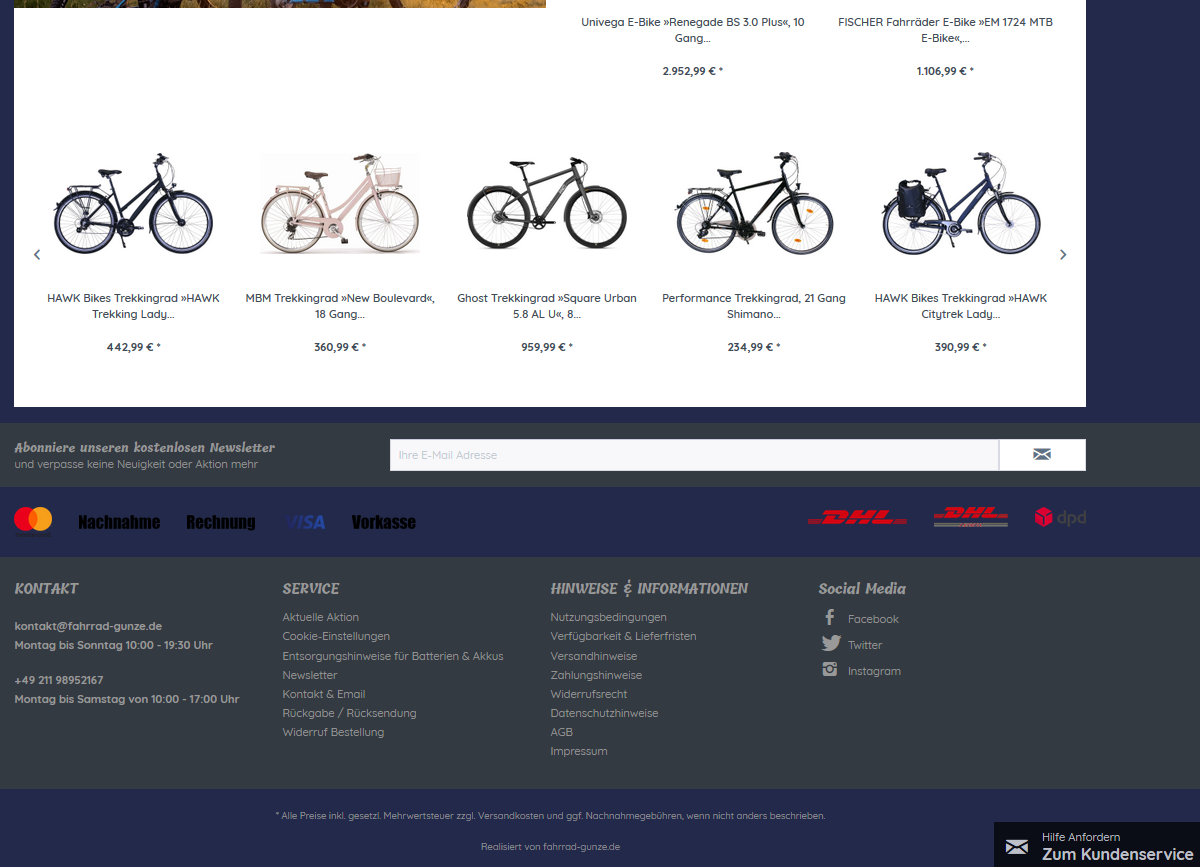Click the Facebook icon
The width and height of the screenshot is (1200, 867).
[829, 618]
